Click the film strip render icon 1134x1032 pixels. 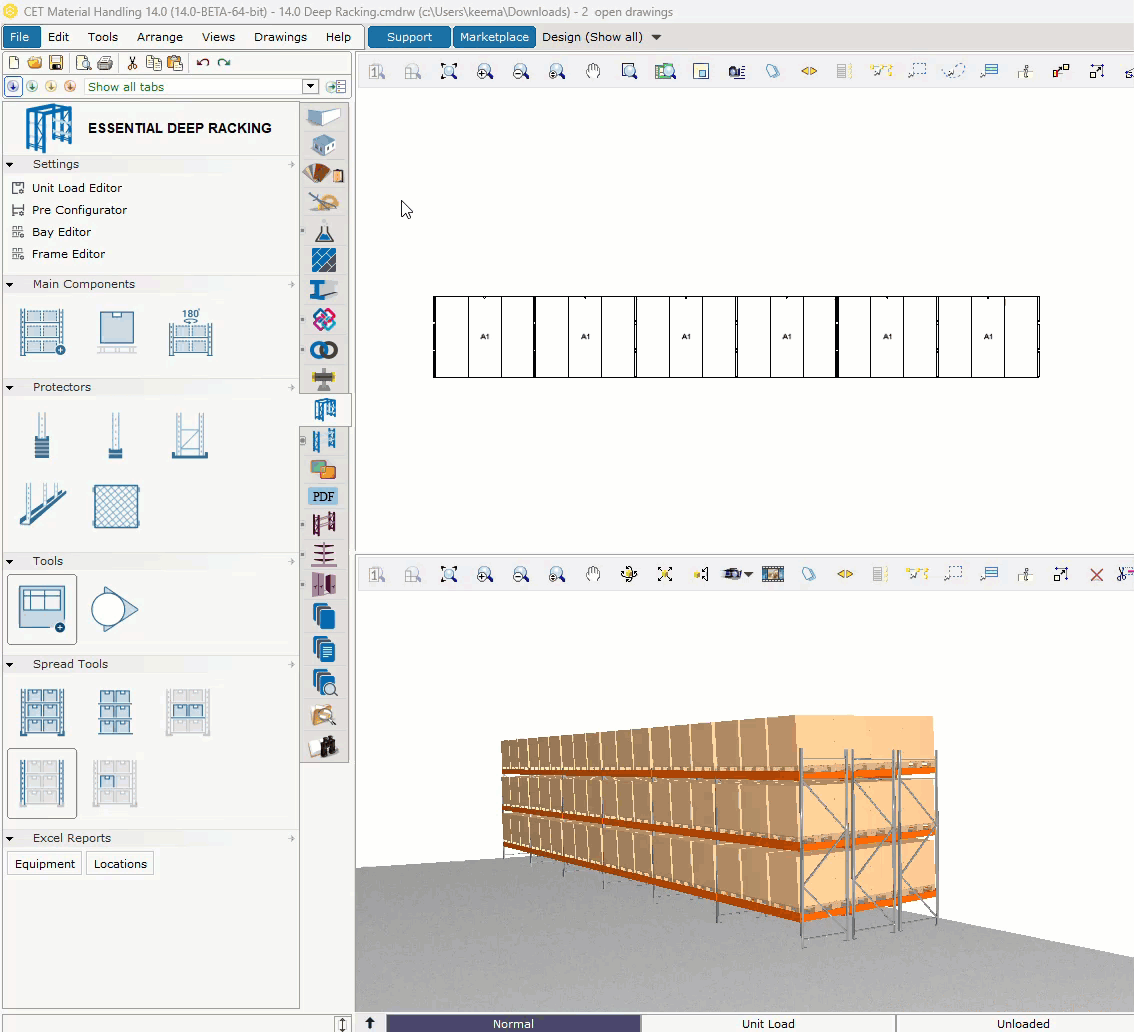(772, 574)
